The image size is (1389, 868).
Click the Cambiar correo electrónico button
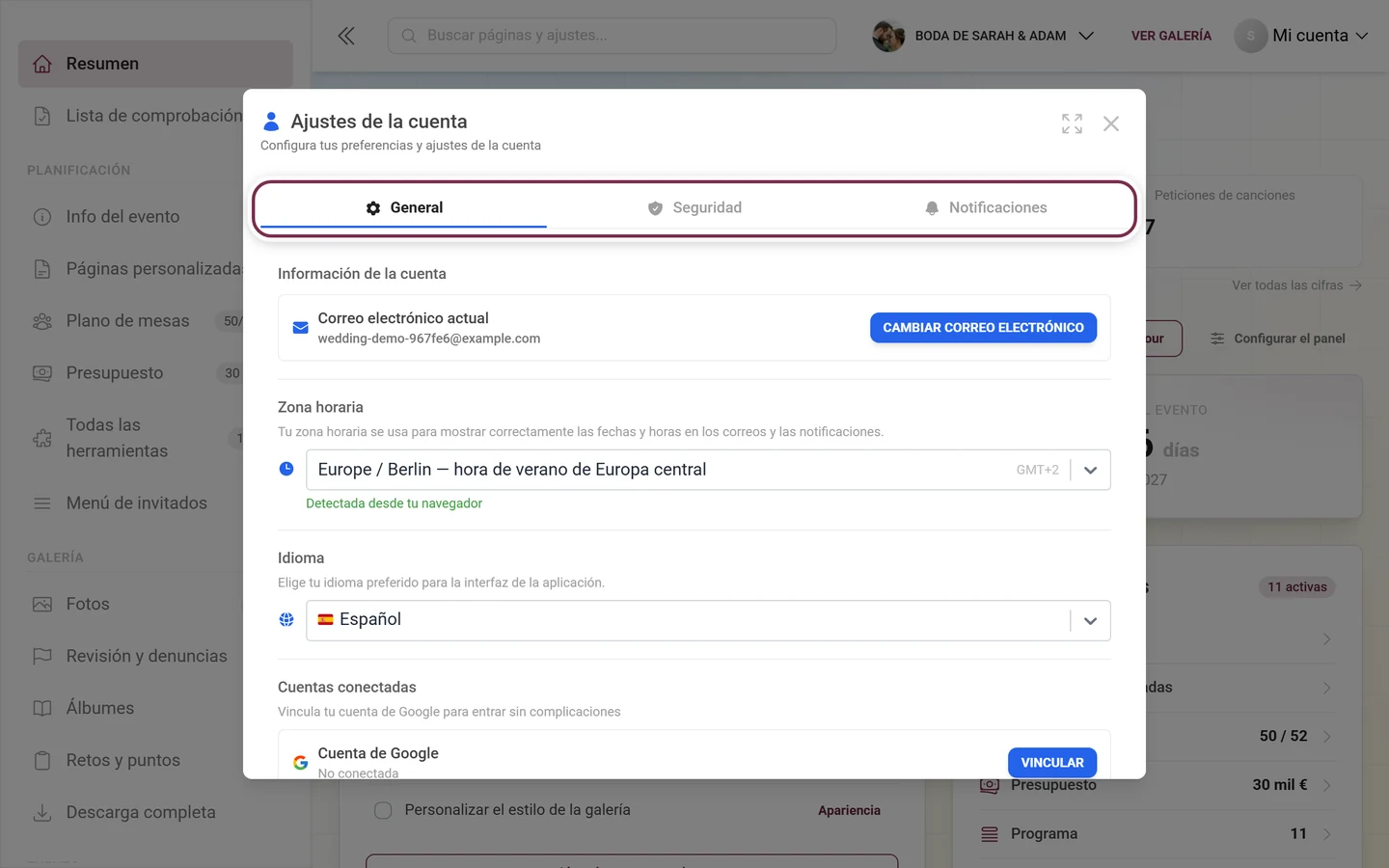click(x=983, y=328)
